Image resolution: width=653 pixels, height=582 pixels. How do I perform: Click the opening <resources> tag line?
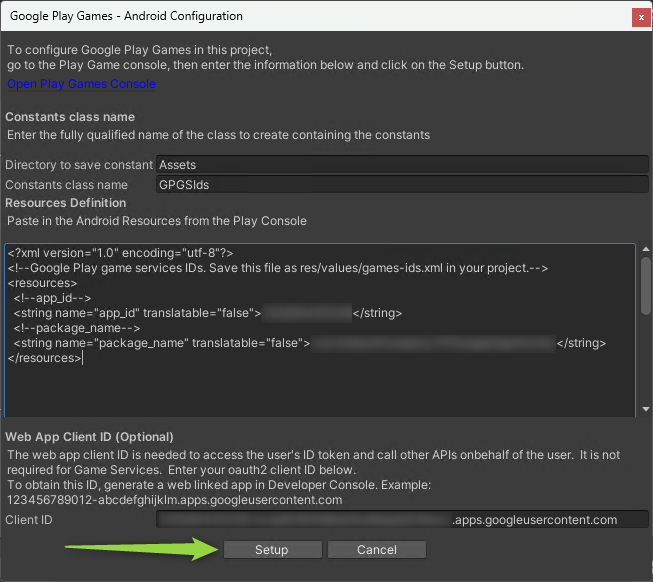pos(42,283)
